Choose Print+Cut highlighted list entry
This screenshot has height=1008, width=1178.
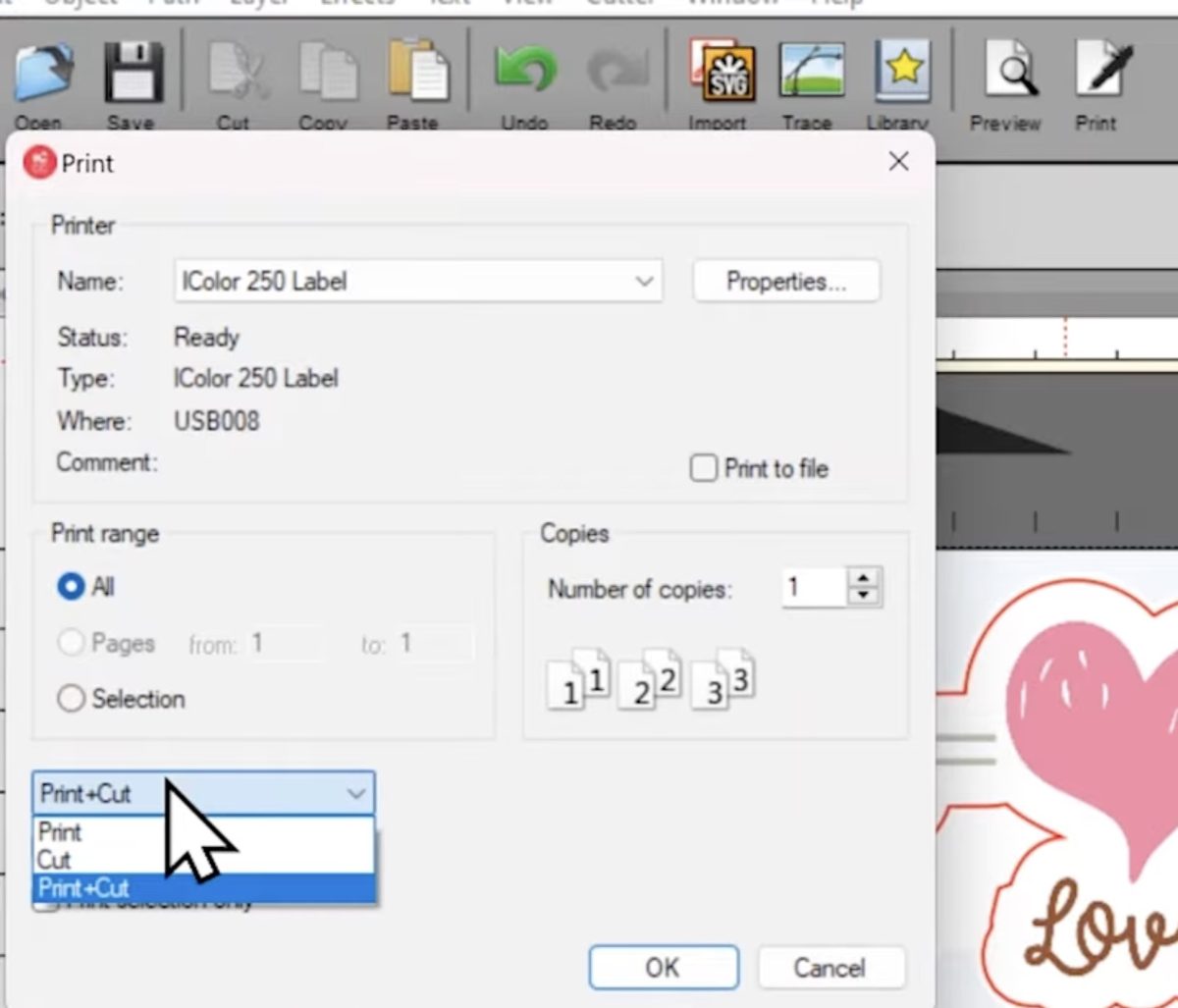[x=204, y=888]
